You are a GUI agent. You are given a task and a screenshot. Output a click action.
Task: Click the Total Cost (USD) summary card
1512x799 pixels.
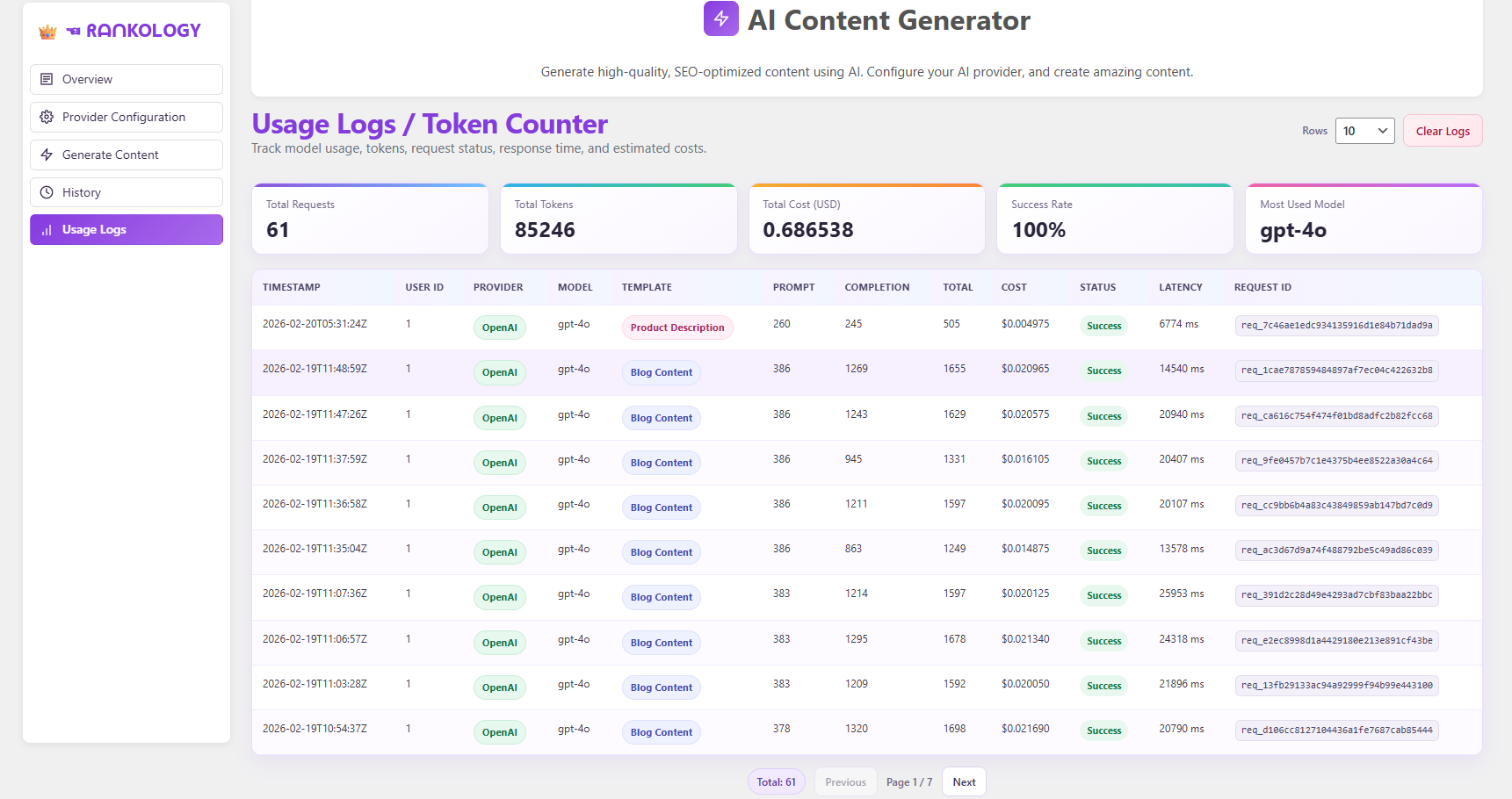tap(866, 220)
